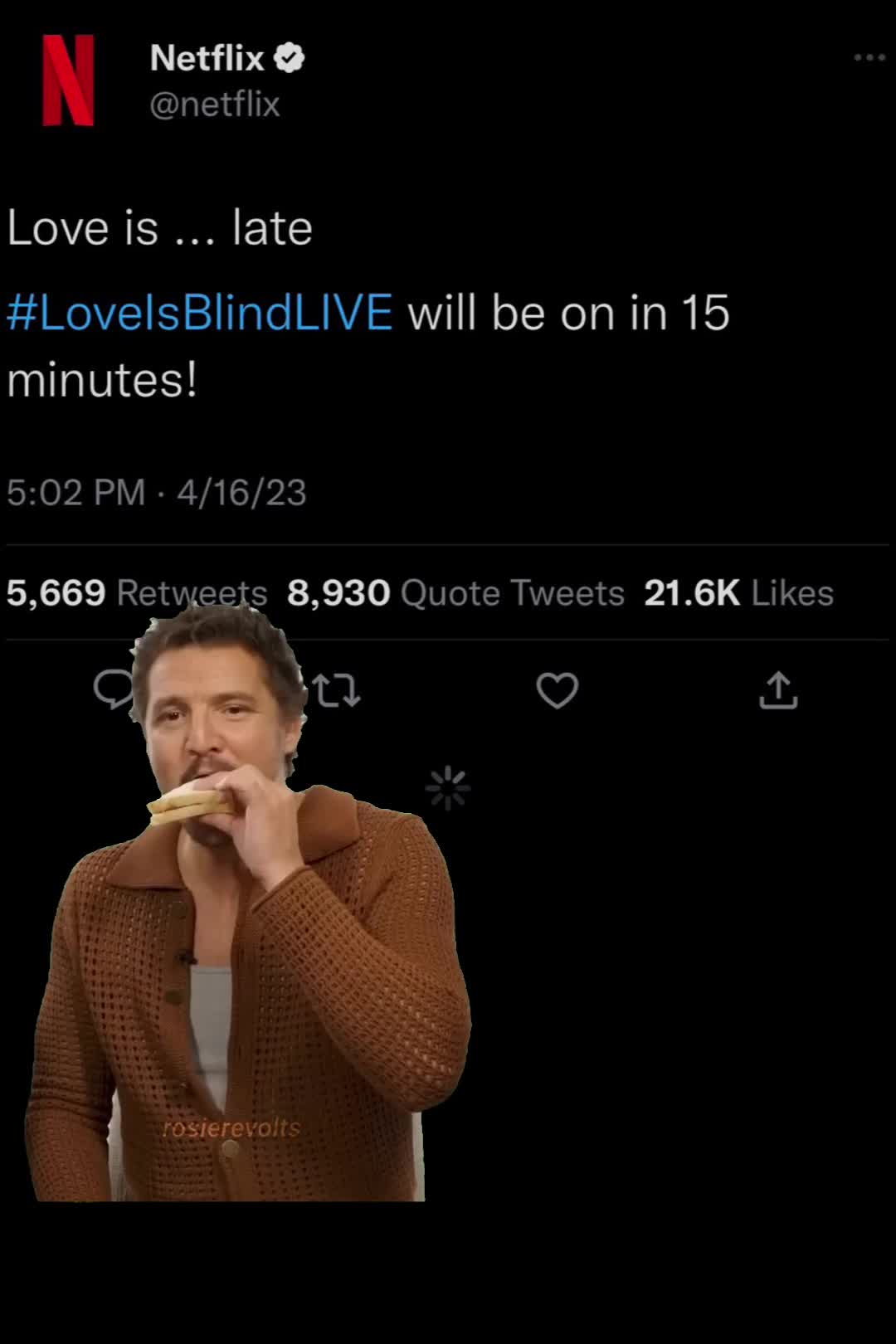Tap the @netflix handle

pyautogui.click(x=215, y=105)
